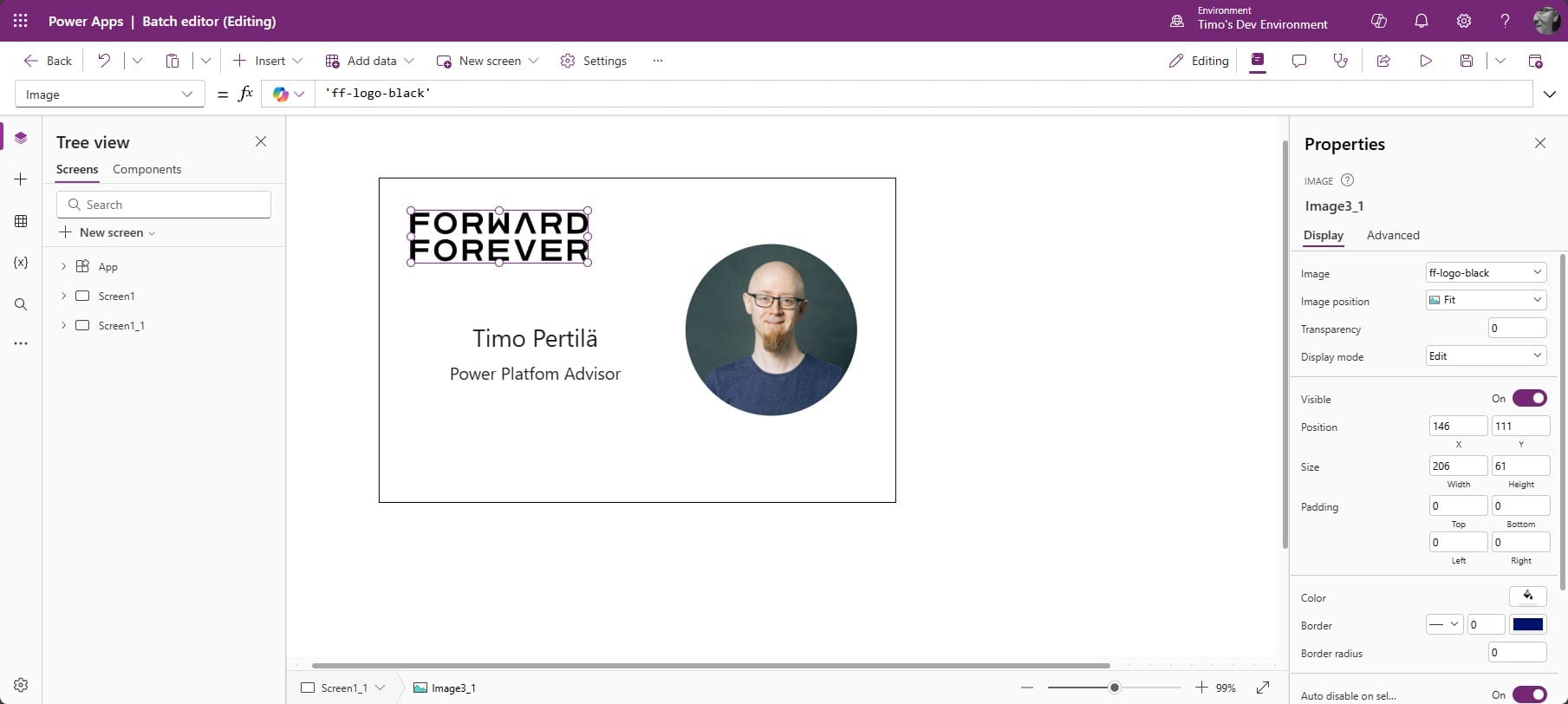Open the Tree view layers icon
Viewport: 1568px width, 704px height.
pyautogui.click(x=21, y=138)
